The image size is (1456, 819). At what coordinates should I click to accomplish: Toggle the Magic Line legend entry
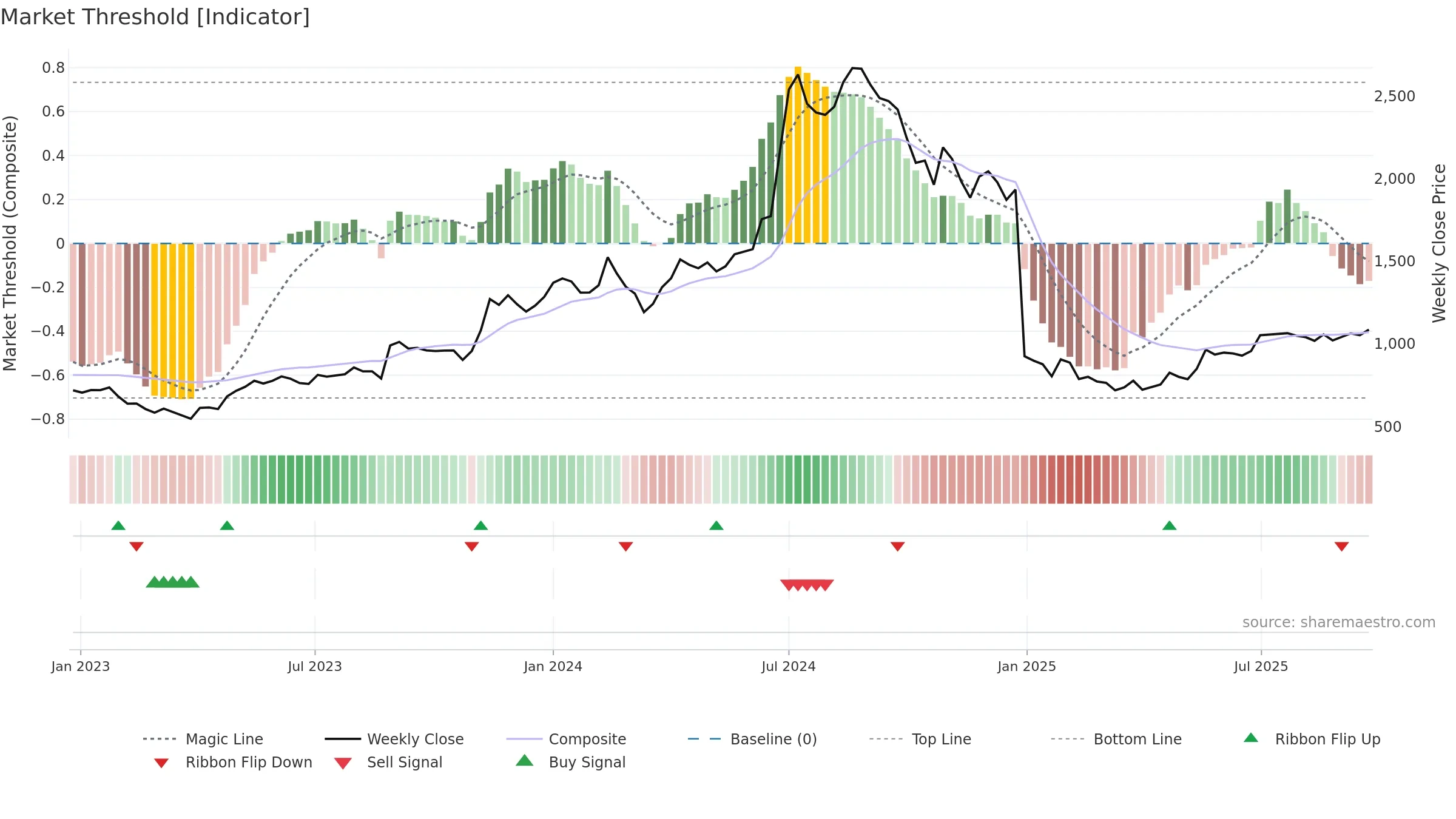click(203, 739)
